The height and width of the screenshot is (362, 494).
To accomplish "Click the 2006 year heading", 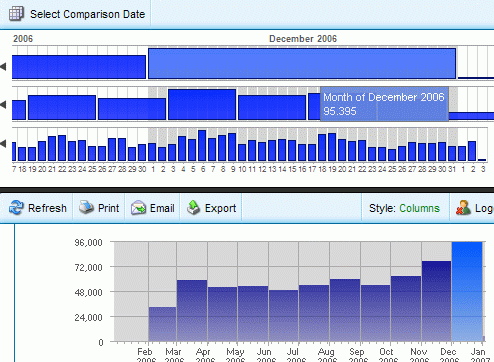I will [23, 39].
